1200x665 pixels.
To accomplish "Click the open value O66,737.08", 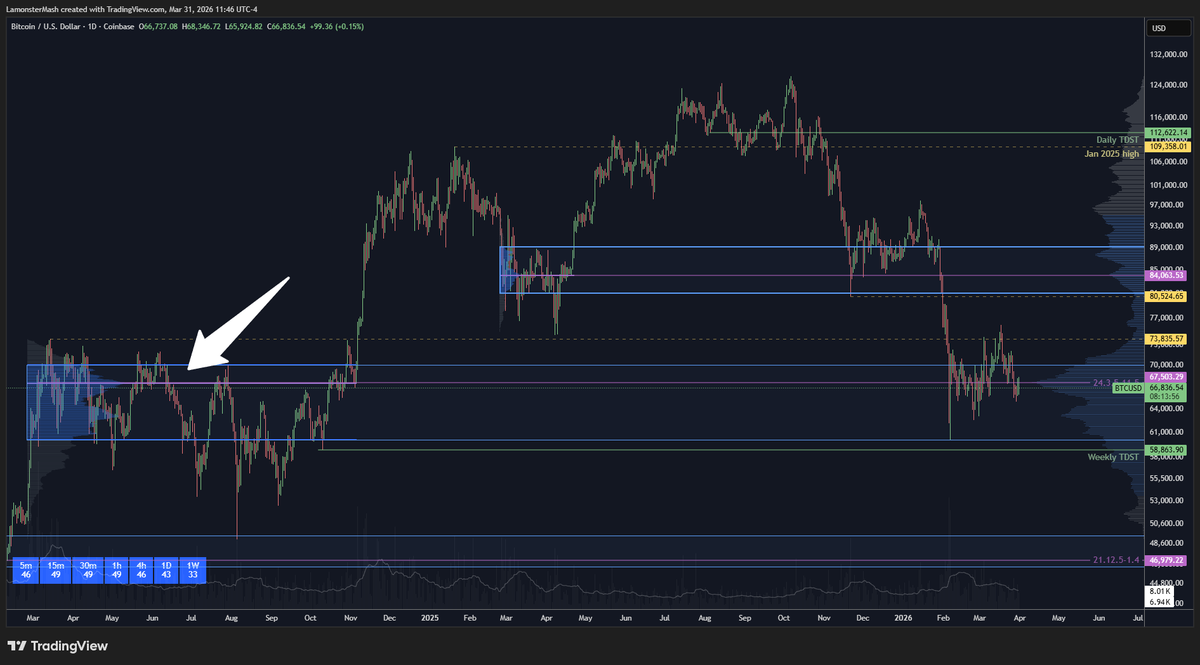I will (x=159, y=26).
